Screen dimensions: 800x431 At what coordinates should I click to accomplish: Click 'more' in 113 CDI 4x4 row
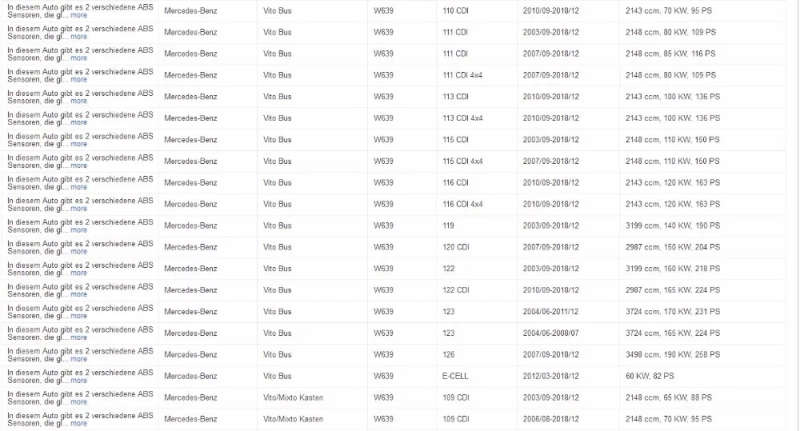pyautogui.click(x=79, y=122)
